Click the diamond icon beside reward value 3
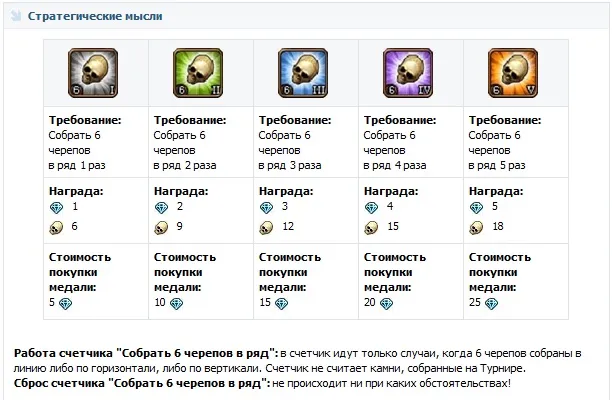This screenshot has width=612, height=400. click(266, 207)
